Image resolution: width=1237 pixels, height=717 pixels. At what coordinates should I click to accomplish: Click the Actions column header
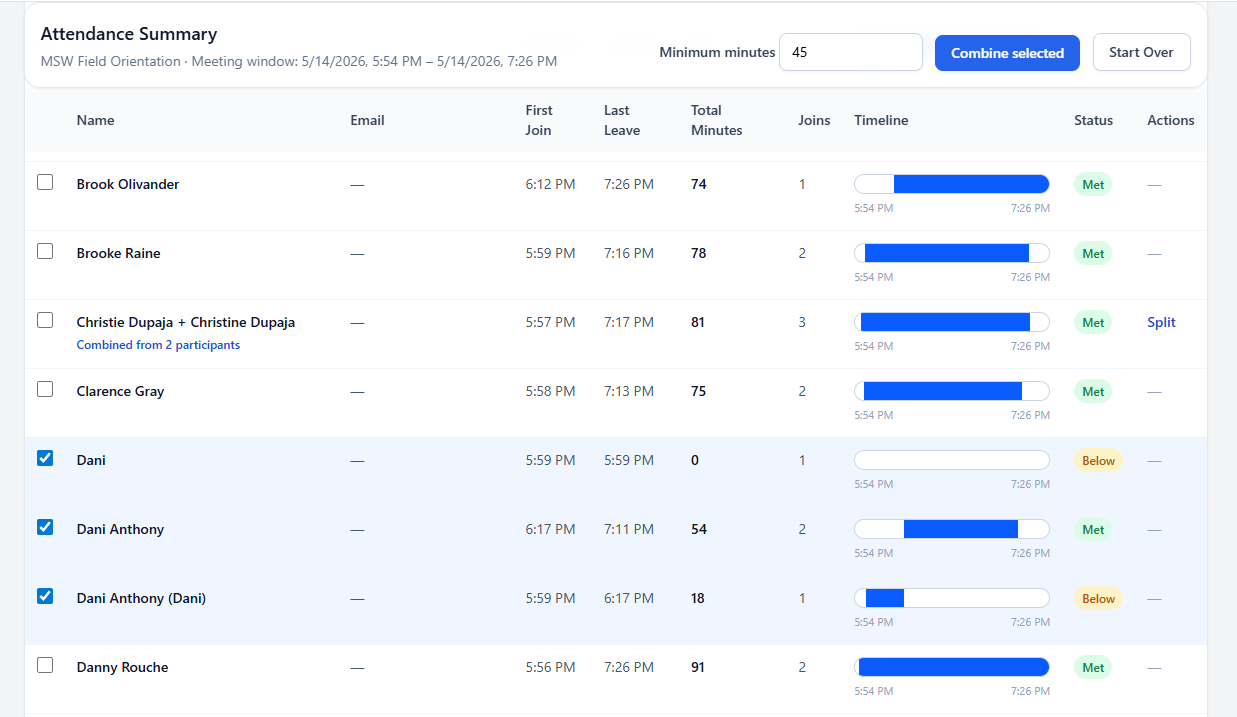pyautogui.click(x=1171, y=120)
